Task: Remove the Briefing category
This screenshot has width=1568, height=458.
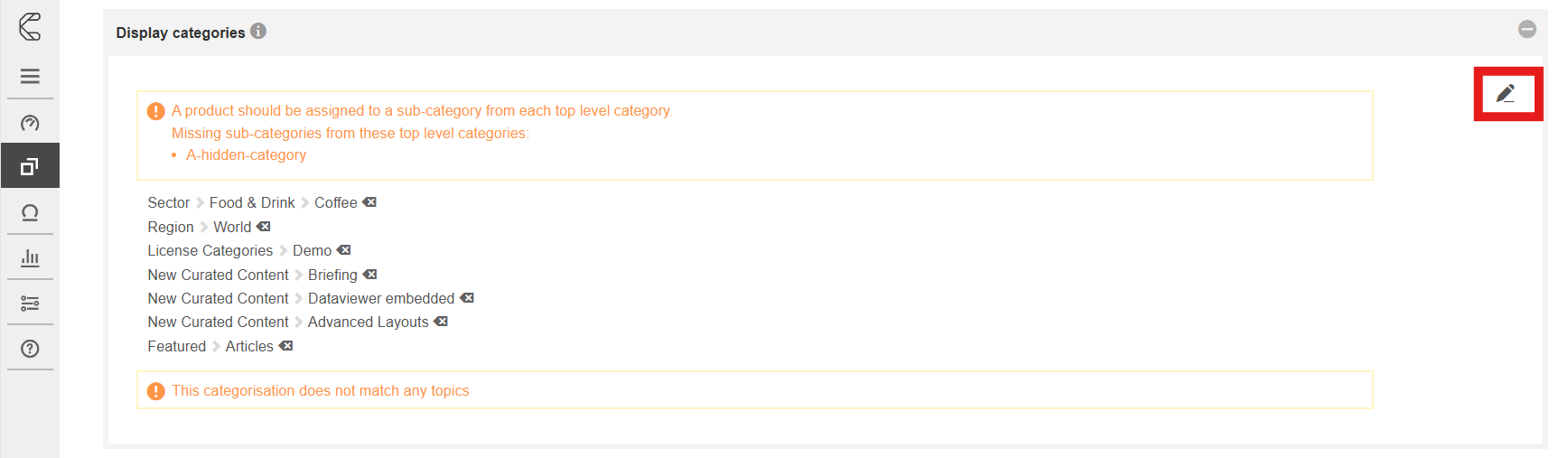Action: tap(370, 275)
